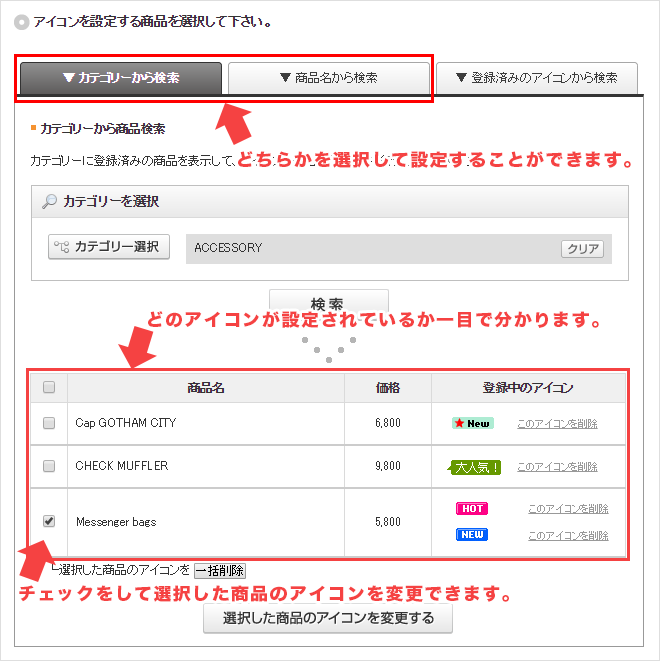Viewport: 660px width, 661px height.
Task: Click CHECK MUFFLER product name
Action: click(x=122, y=466)
